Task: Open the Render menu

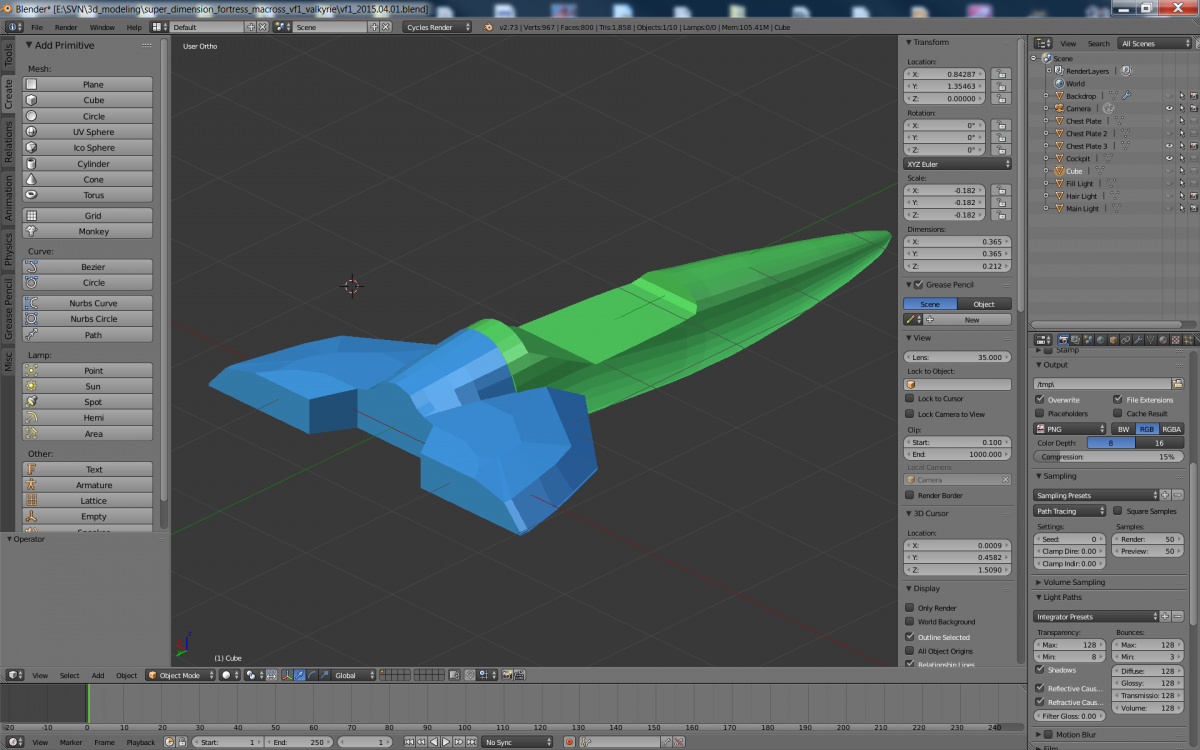Action: (66, 27)
